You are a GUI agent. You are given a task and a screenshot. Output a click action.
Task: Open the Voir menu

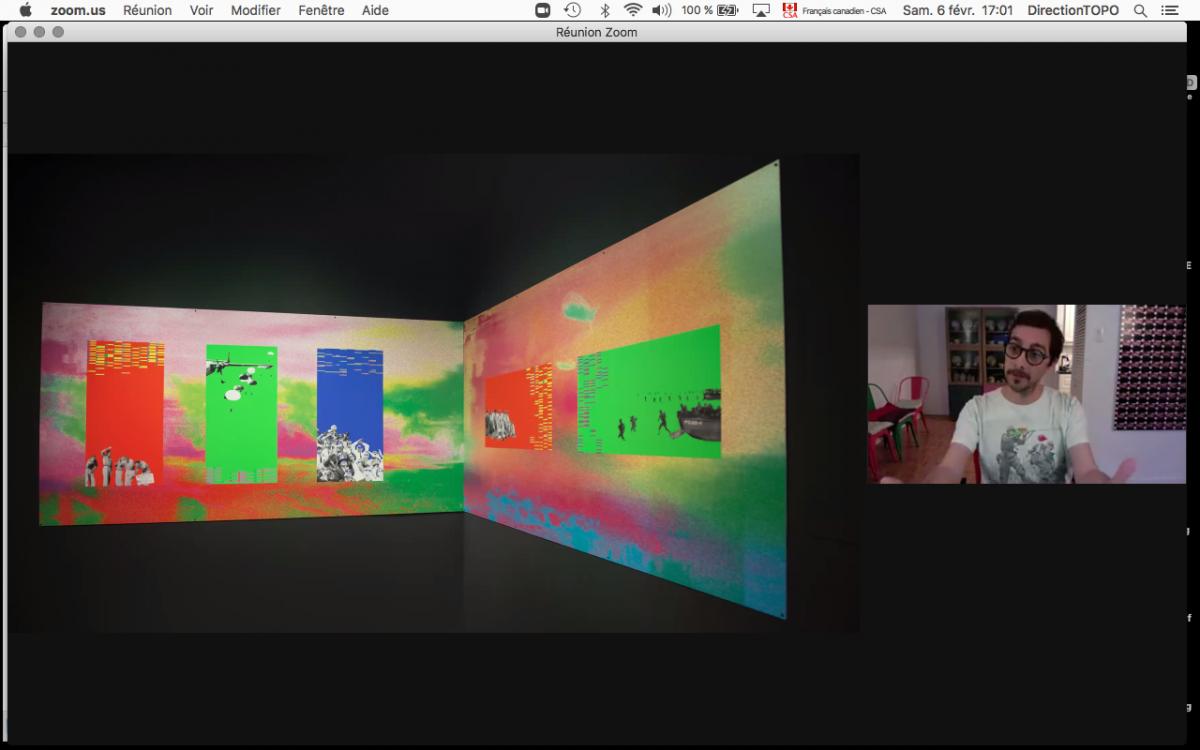tap(201, 10)
